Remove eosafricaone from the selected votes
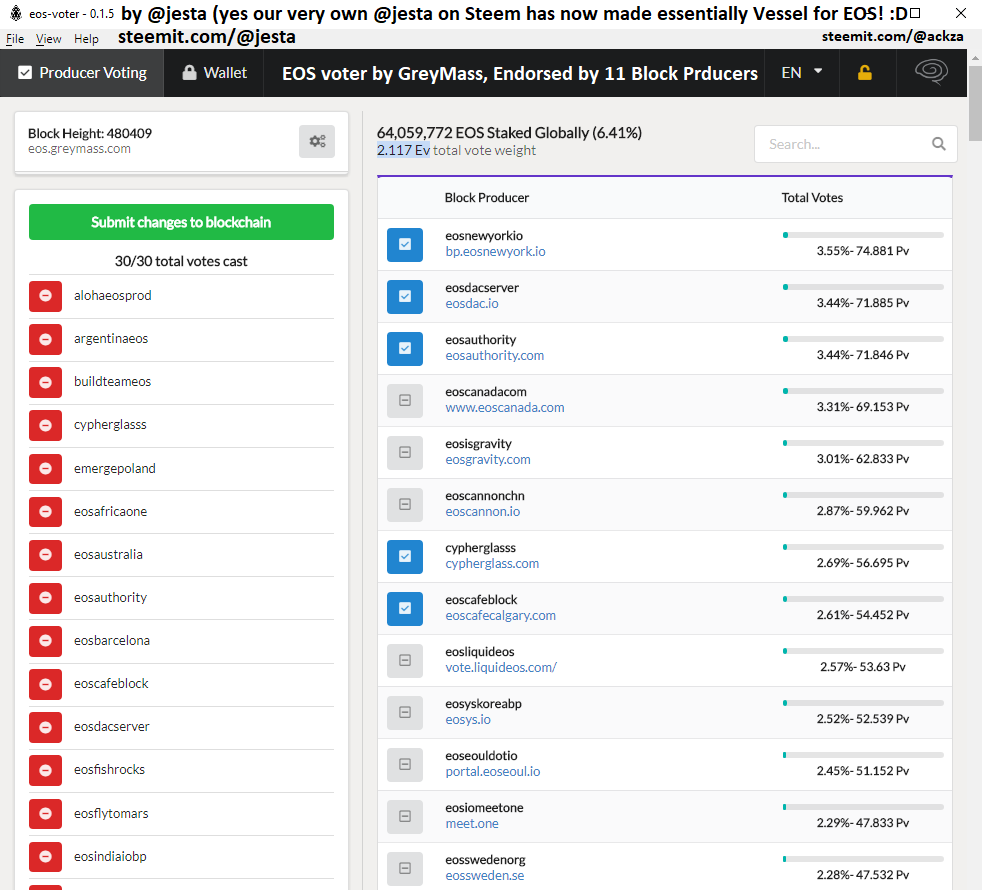The height and width of the screenshot is (891, 982). pyautogui.click(x=46, y=512)
